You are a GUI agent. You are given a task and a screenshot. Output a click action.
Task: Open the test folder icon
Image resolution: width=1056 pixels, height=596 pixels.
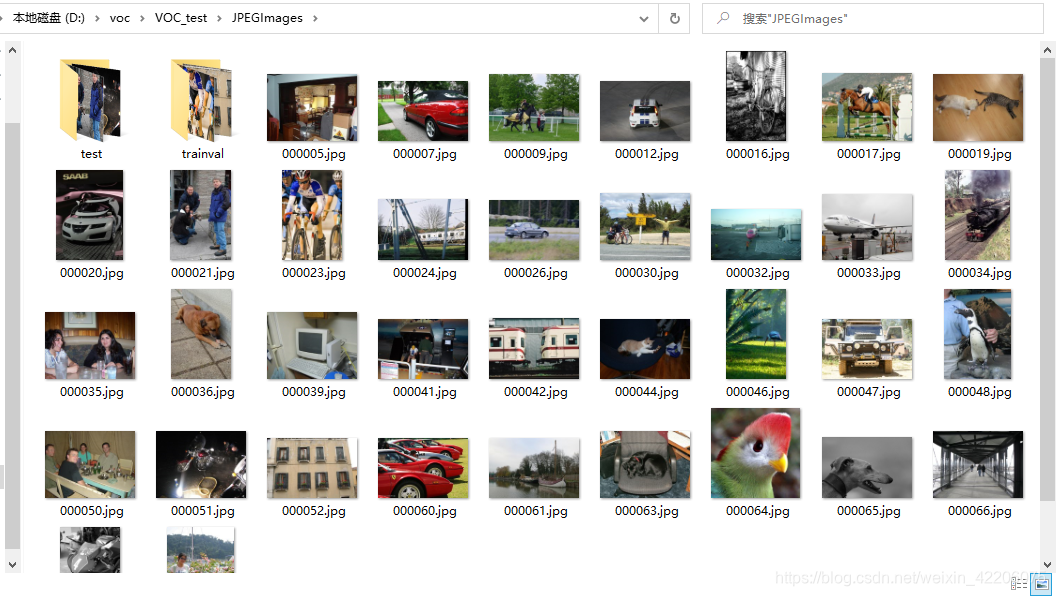coord(90,100)
